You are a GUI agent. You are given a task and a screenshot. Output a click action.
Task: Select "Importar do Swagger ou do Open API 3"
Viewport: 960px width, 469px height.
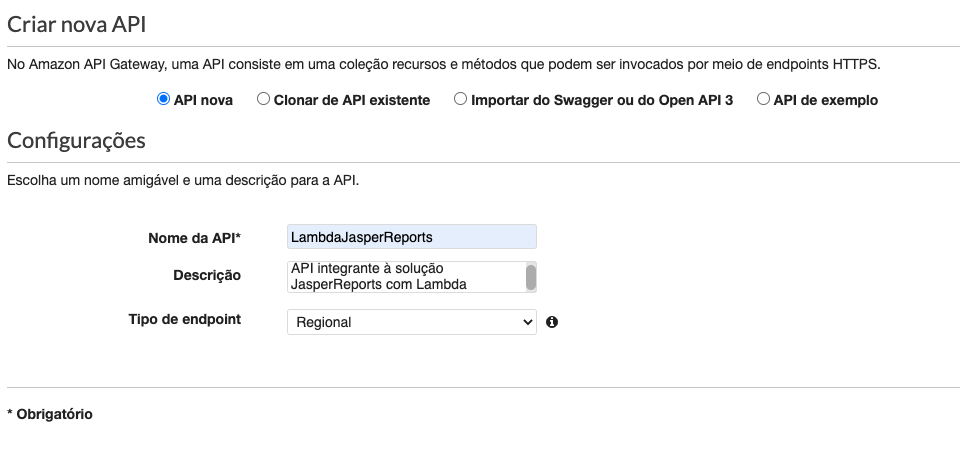(x=460, y=99)
